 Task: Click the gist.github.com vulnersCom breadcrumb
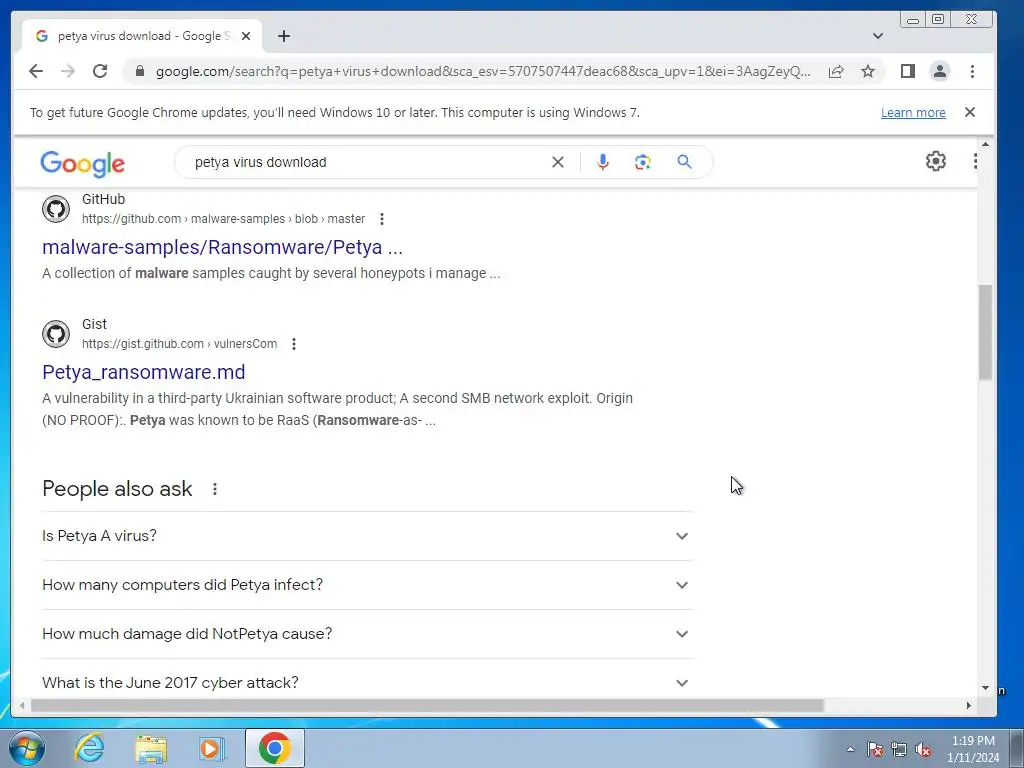click(x=180, y=344)
